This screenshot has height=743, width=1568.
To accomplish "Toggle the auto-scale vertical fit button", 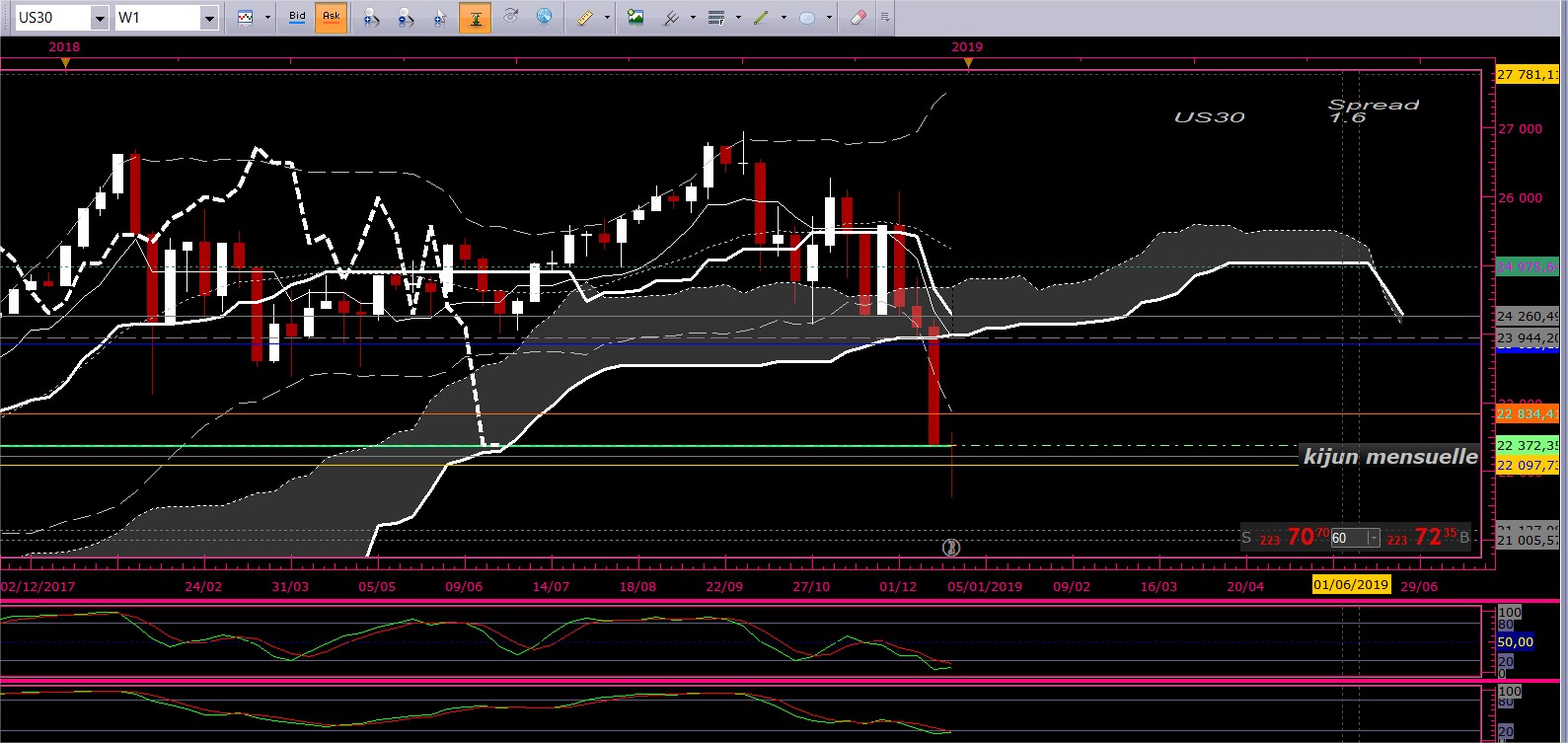I will click(x=476, y=18).
